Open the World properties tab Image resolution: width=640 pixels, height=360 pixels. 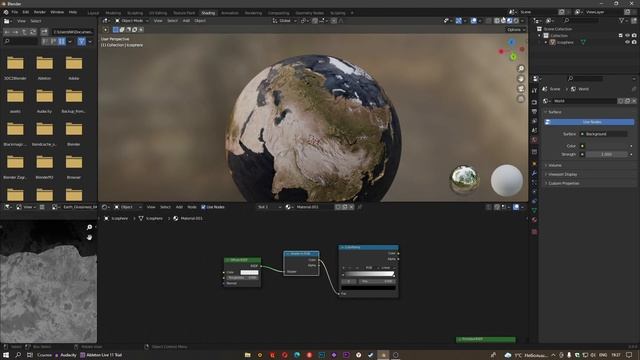click(534, 140)
